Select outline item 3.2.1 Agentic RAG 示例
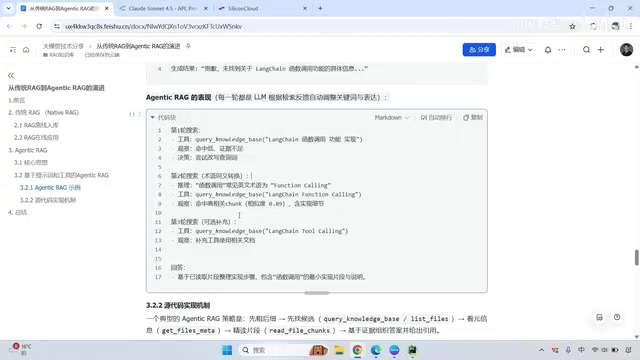The width and height of the screenshot is (640, 360). 50,188
